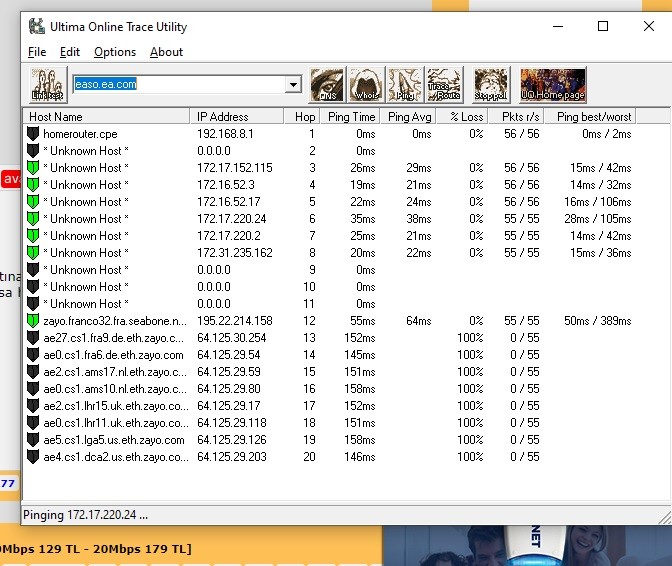Click Pinging 172.17.220.24 status bar text
The image size is (672, 566).
coord(85,515)
